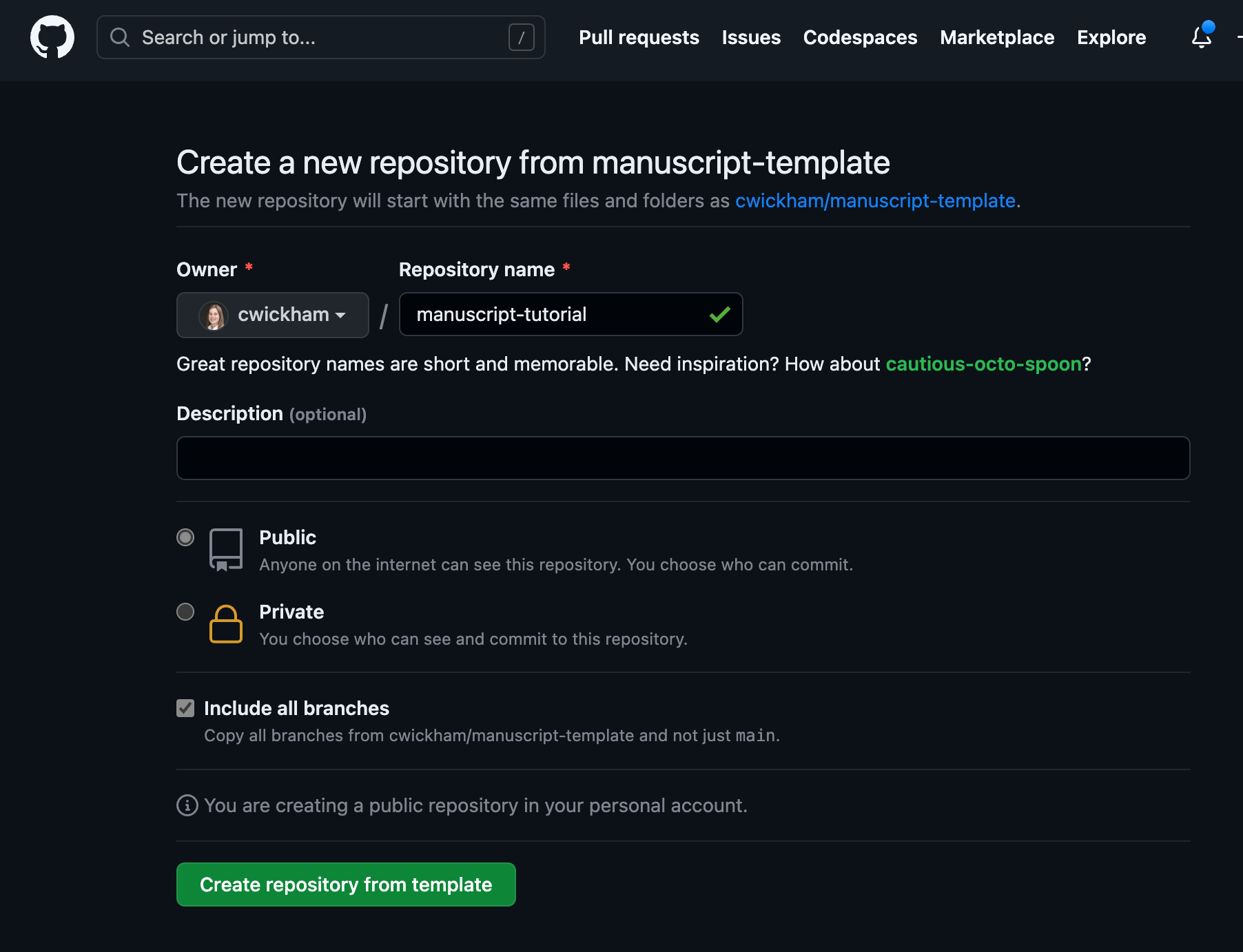Click the magnifier icon in the search bar
This screenshot has height=952, width=1243.
point(120,37)
